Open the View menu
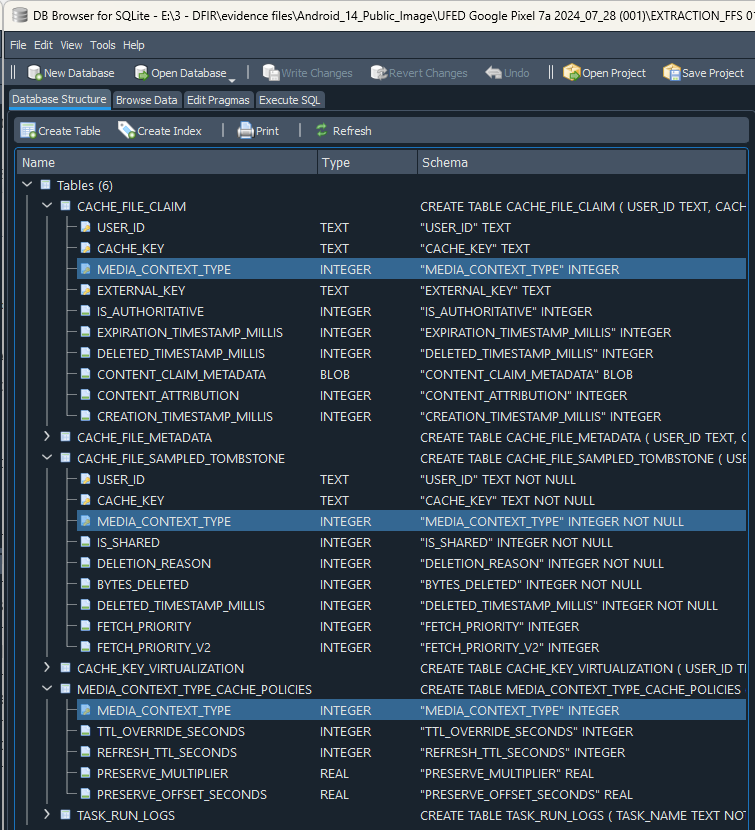This screenshot has width=755, height=830. (71, 45)
